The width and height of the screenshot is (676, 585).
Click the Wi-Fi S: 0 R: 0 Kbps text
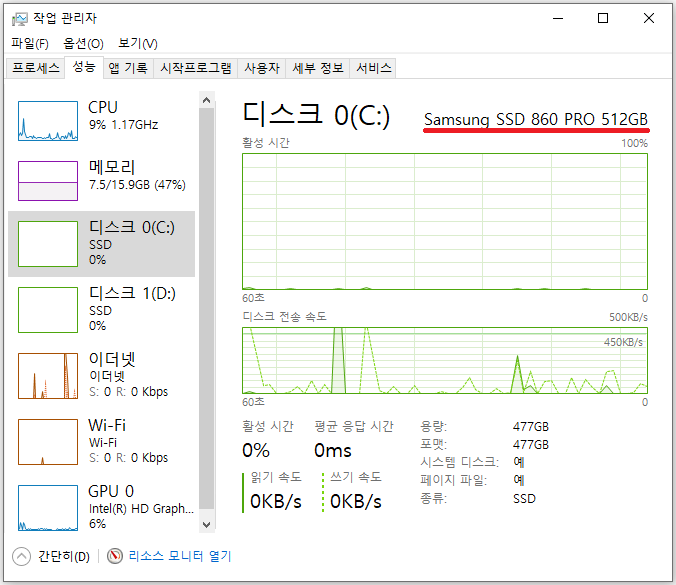pos(128,458)
